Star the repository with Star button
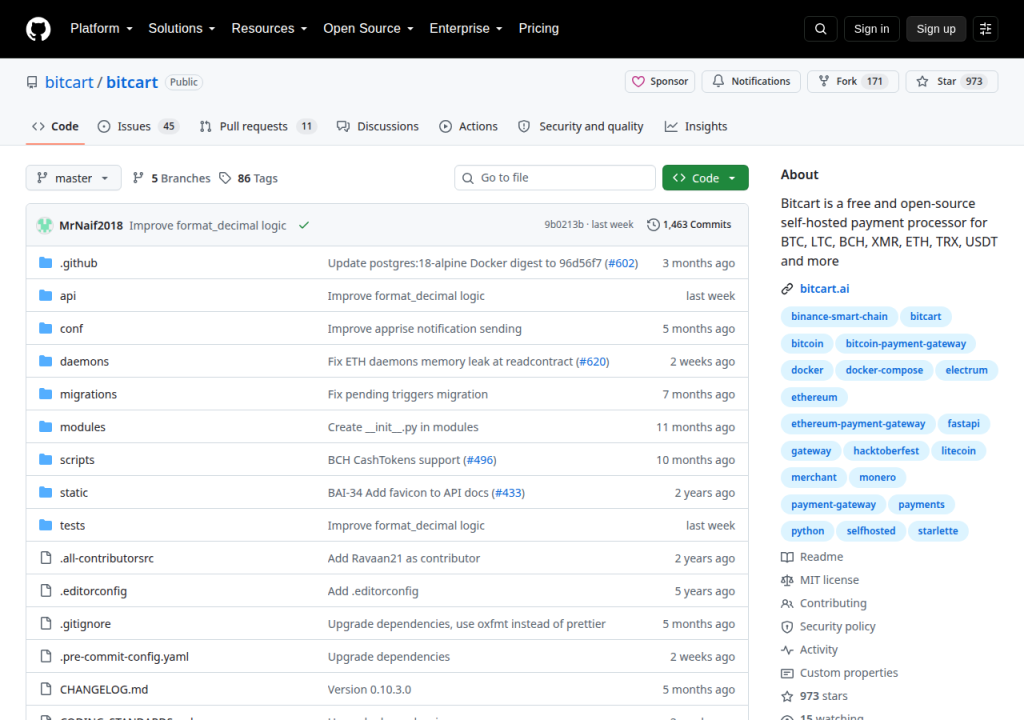This screenshot has width=1024, height=720. 952,81
